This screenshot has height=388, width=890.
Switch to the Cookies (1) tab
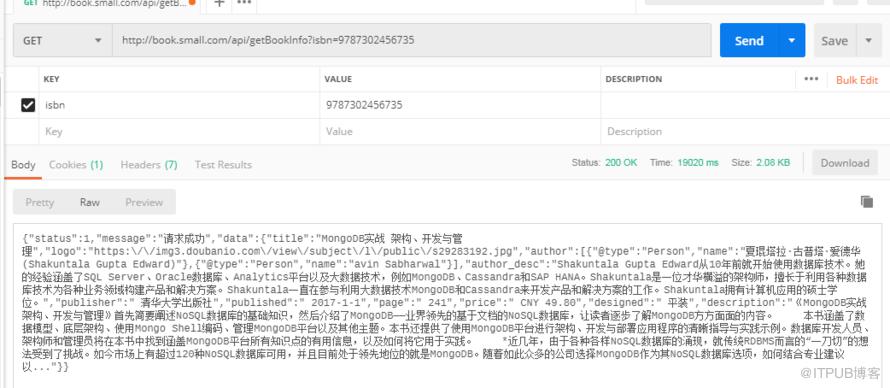coord(75,165)
